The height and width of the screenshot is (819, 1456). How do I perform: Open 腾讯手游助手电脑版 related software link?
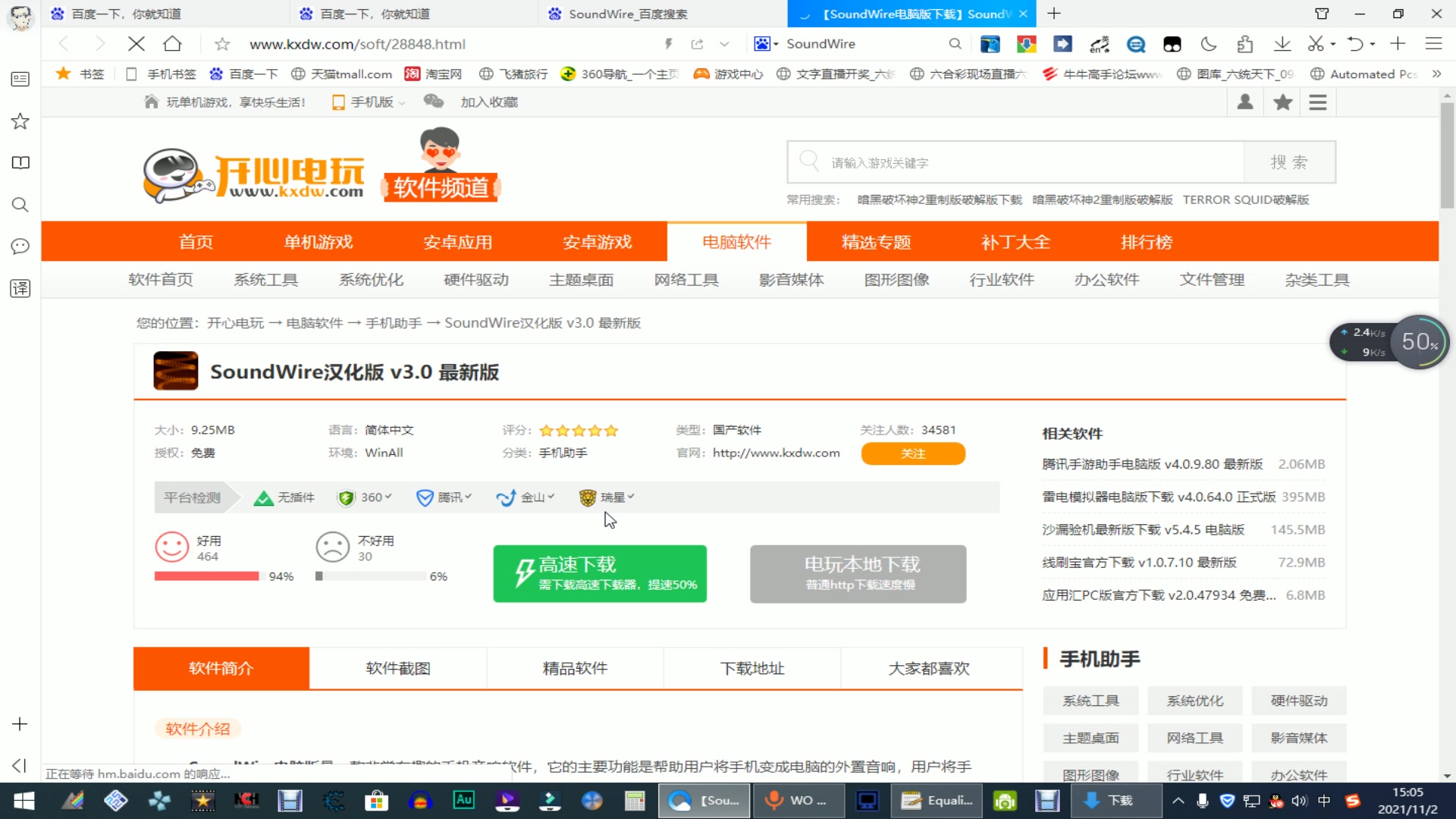tap(1153, 464)
